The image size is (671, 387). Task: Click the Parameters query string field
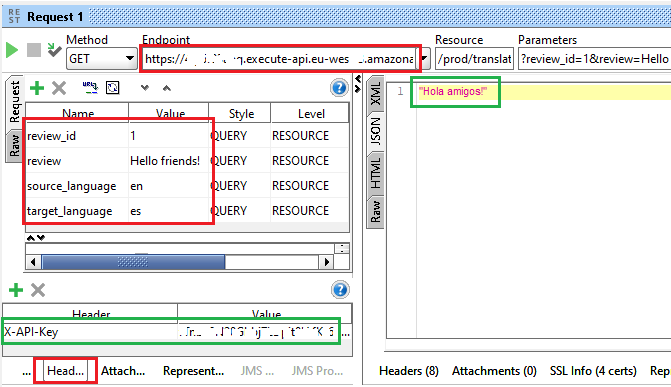(595, 59)
